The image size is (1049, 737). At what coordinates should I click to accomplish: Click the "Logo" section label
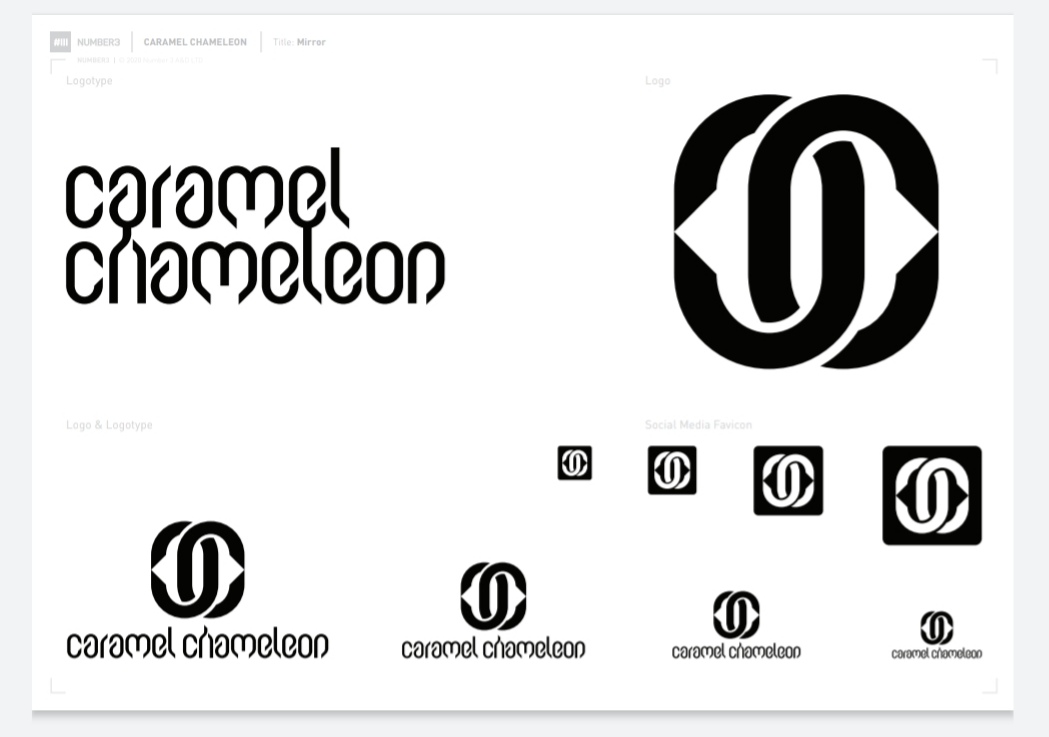coord(658,81)
